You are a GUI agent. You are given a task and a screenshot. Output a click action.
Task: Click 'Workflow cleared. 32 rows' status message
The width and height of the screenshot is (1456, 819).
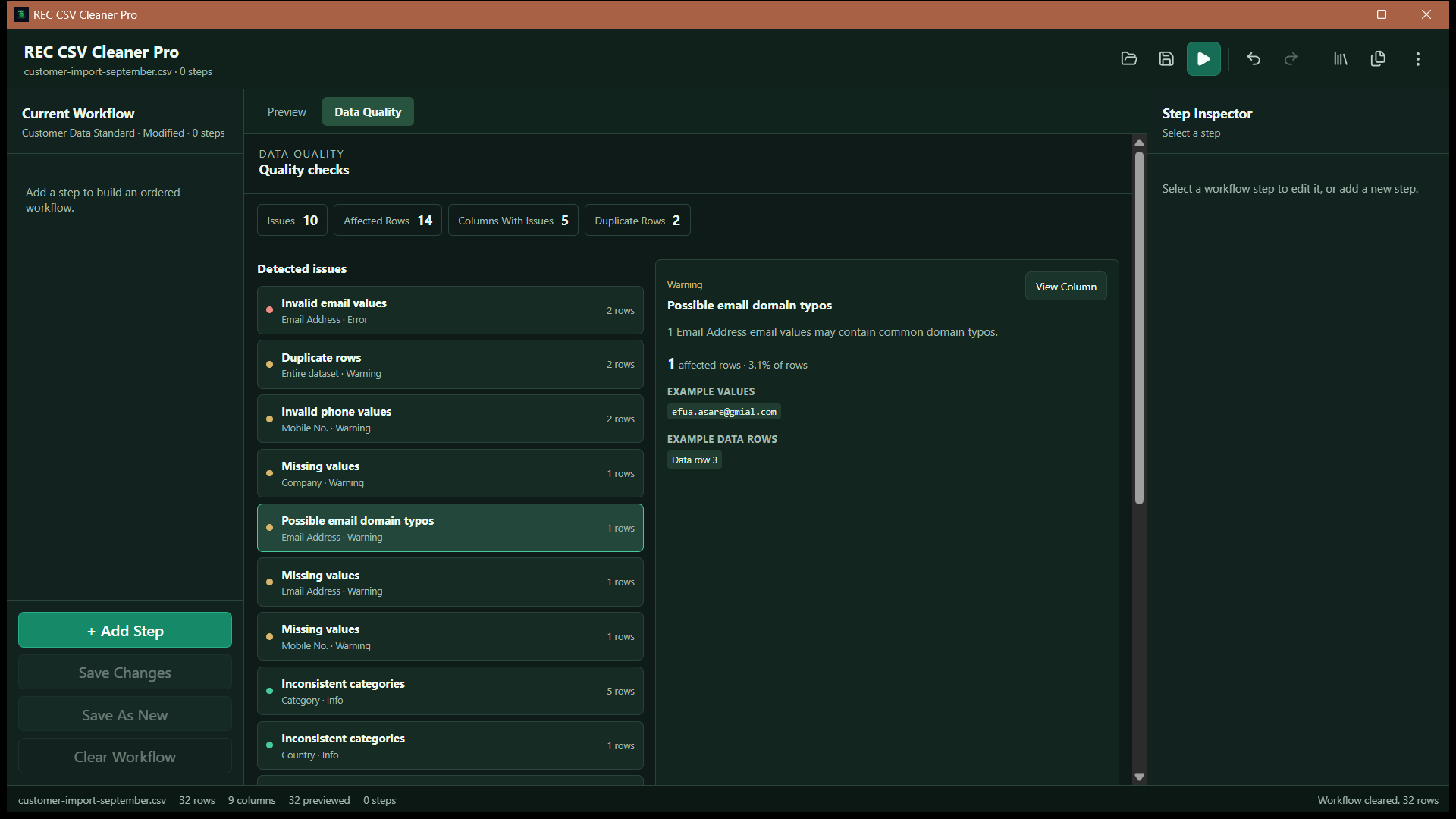coord(1378,801)
